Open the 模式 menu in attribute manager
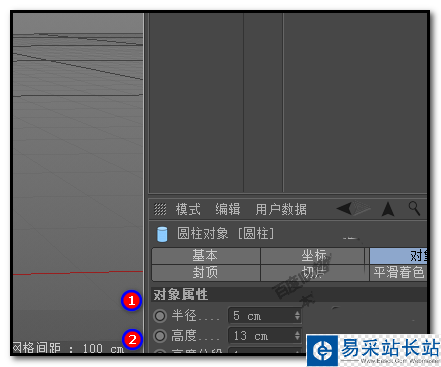441x367 pixels. coord(188,210)
